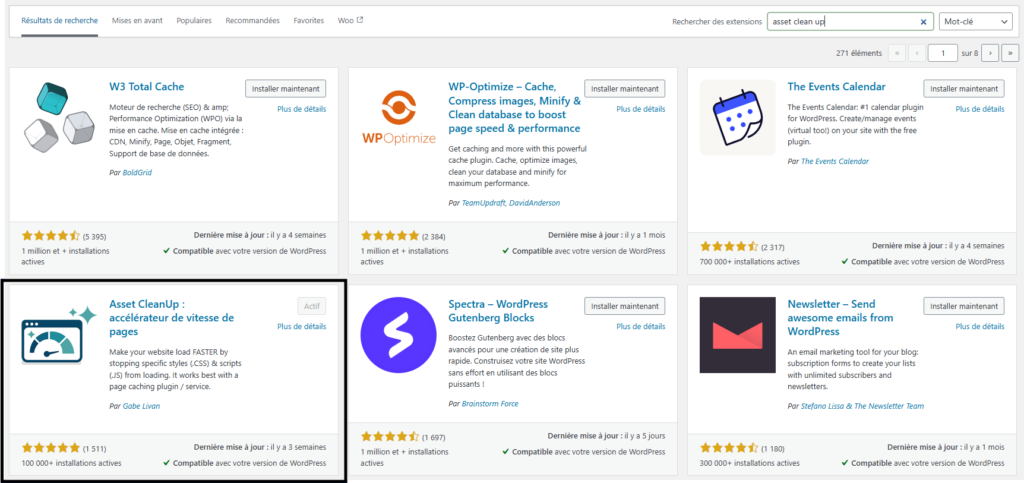Click into the extensions search box
1024x483 pixels.
840,21
